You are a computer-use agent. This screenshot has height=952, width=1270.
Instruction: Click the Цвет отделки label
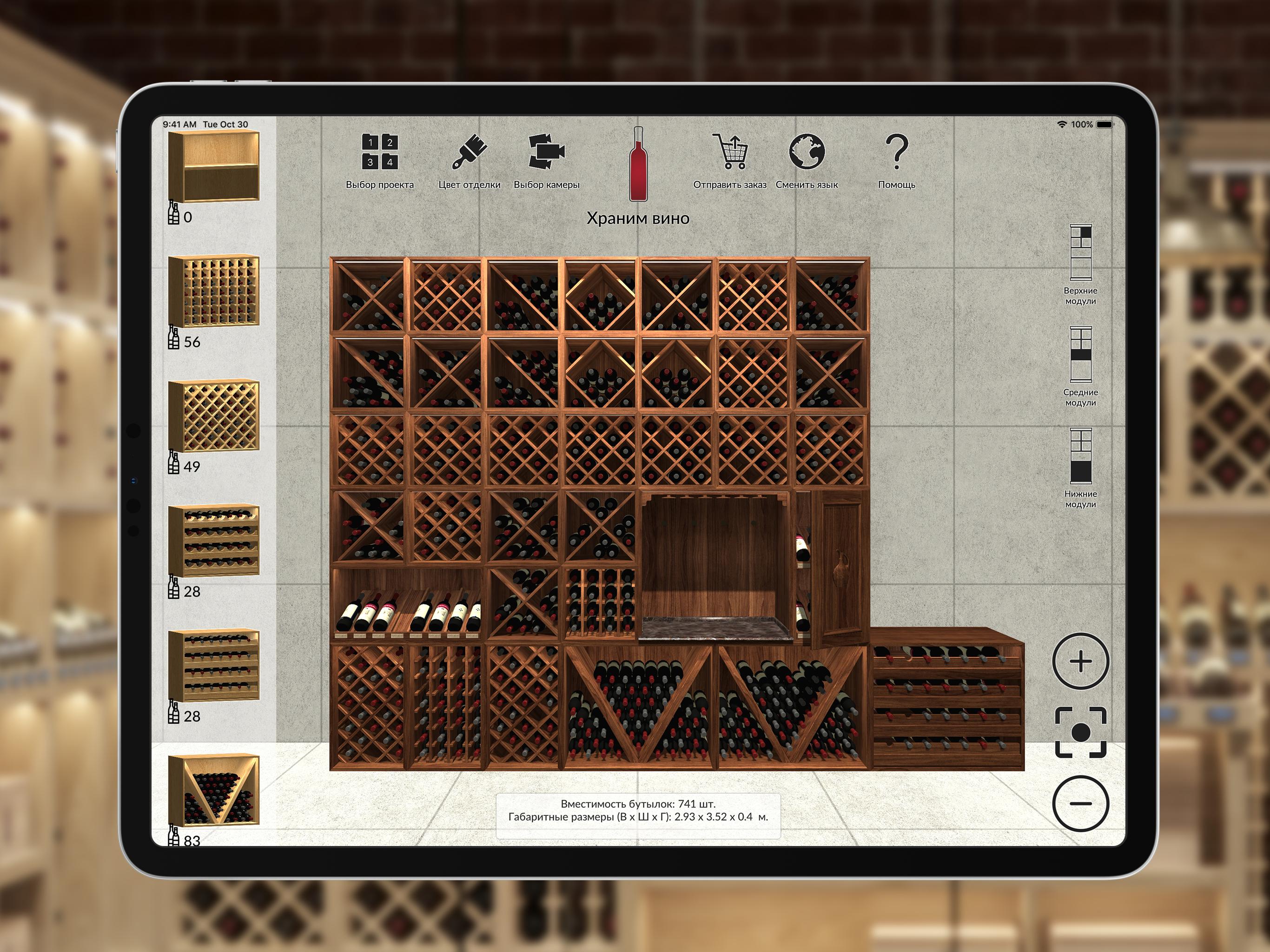point(469,185)
